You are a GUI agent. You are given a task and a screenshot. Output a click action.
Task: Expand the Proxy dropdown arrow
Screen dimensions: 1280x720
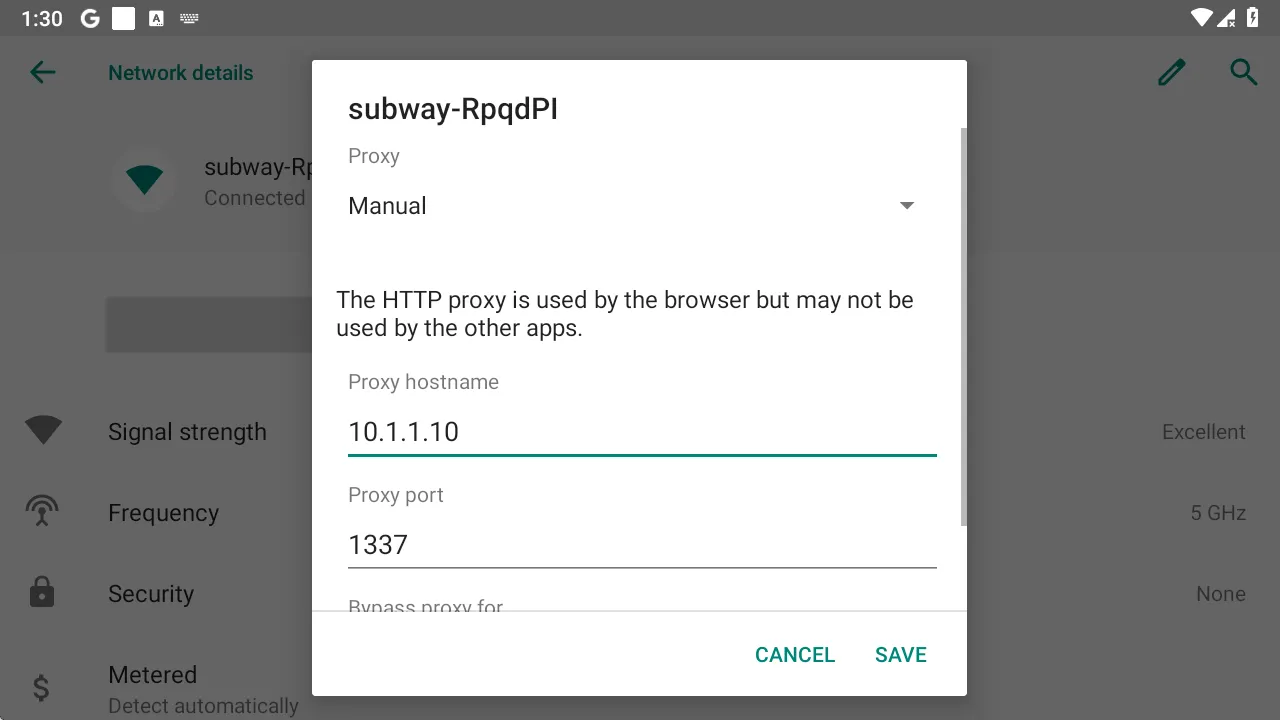point(907,205)
